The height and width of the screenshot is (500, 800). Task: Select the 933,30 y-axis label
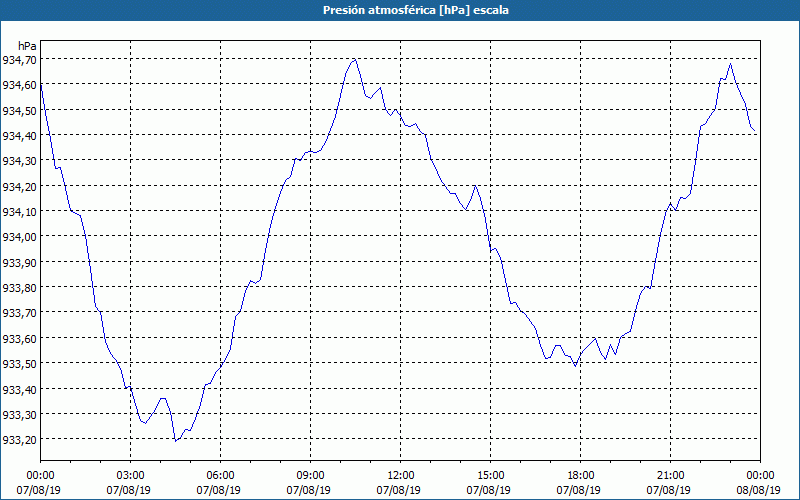(19, 415)
